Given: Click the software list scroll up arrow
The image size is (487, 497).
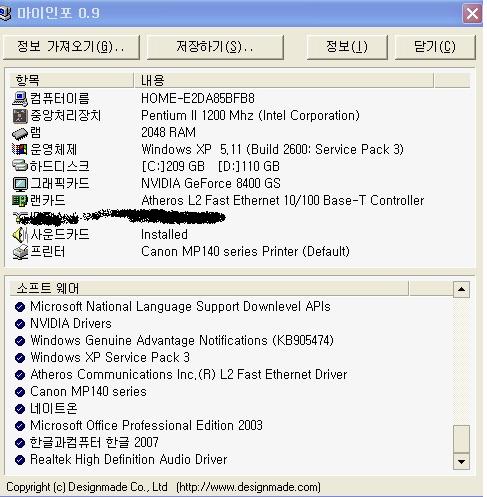Looking at the screenshot, I should [x=461, y=289].
